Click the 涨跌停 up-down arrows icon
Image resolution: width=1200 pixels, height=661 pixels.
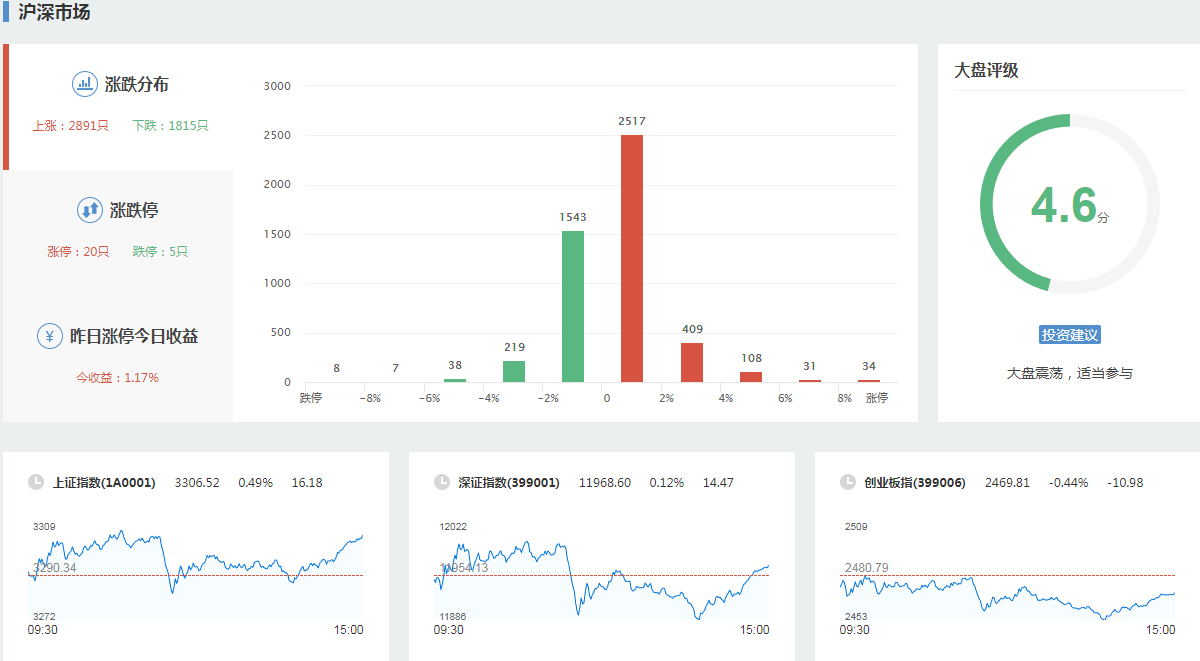(90, 210)
